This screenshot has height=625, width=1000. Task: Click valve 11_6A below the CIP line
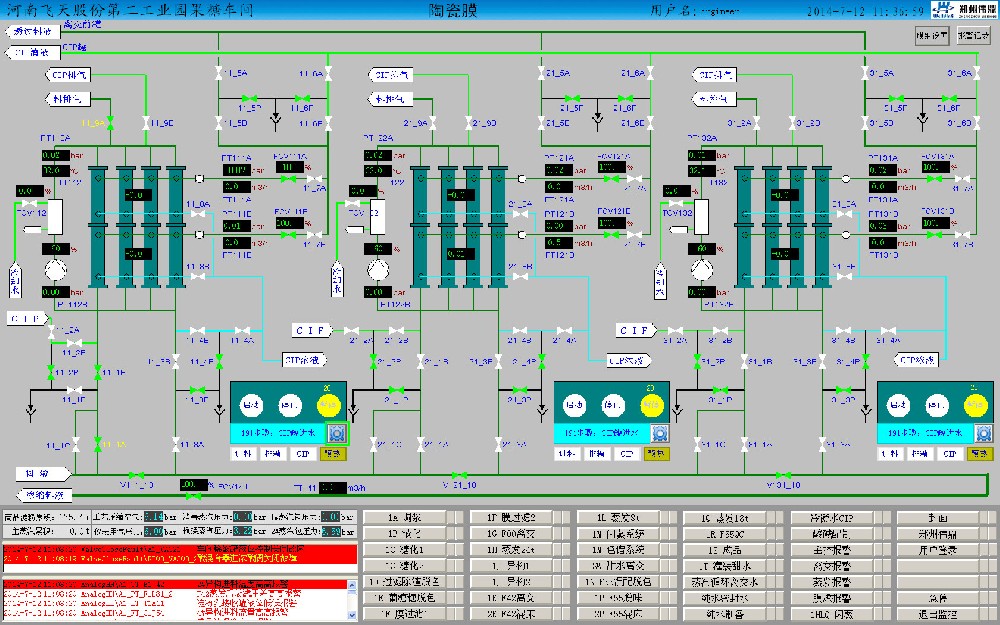(x=328, y=73)
